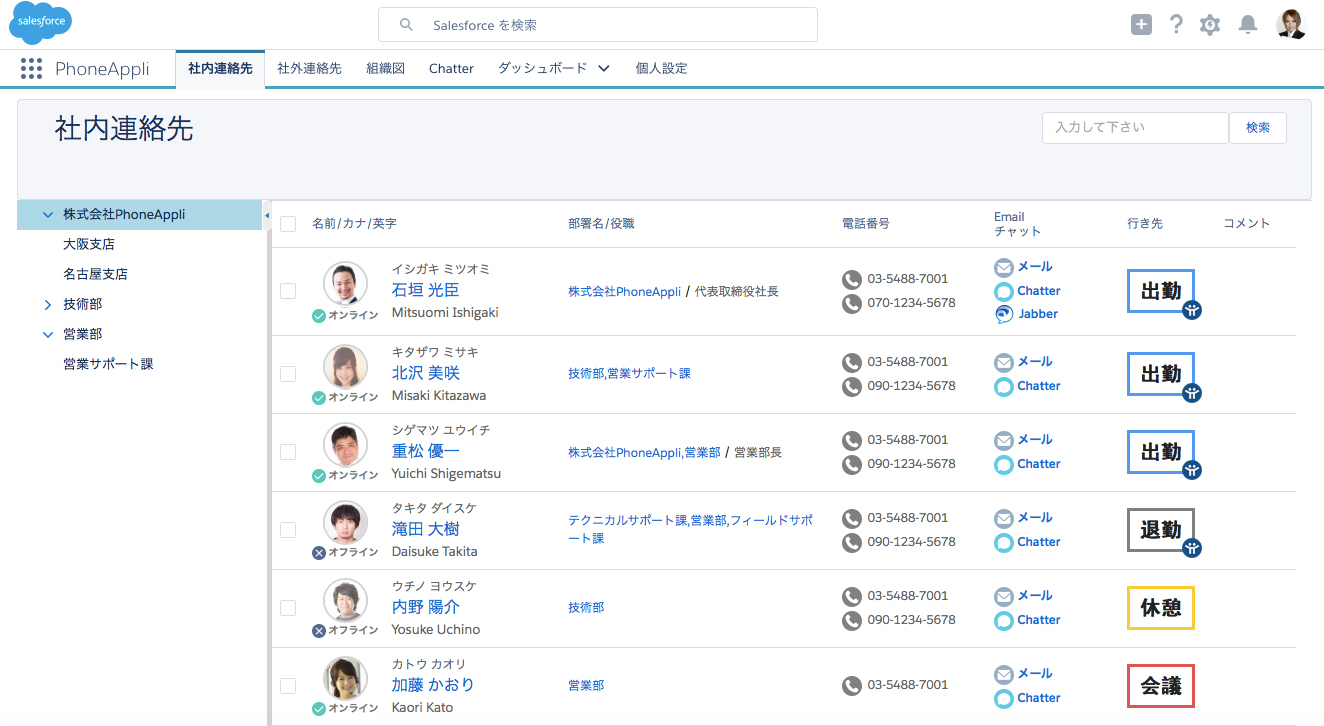The width and height of the screenshot is (1324, 726).
Task: Click mobile phone icon for 北沢 美咲
Action: (852, 386)
